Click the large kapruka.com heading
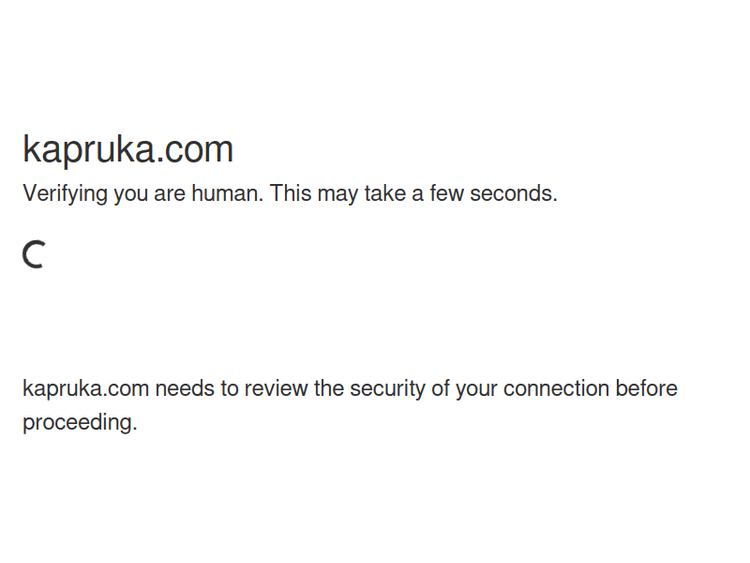The height and width of the screenshot is (563, 750). (128, 149)
